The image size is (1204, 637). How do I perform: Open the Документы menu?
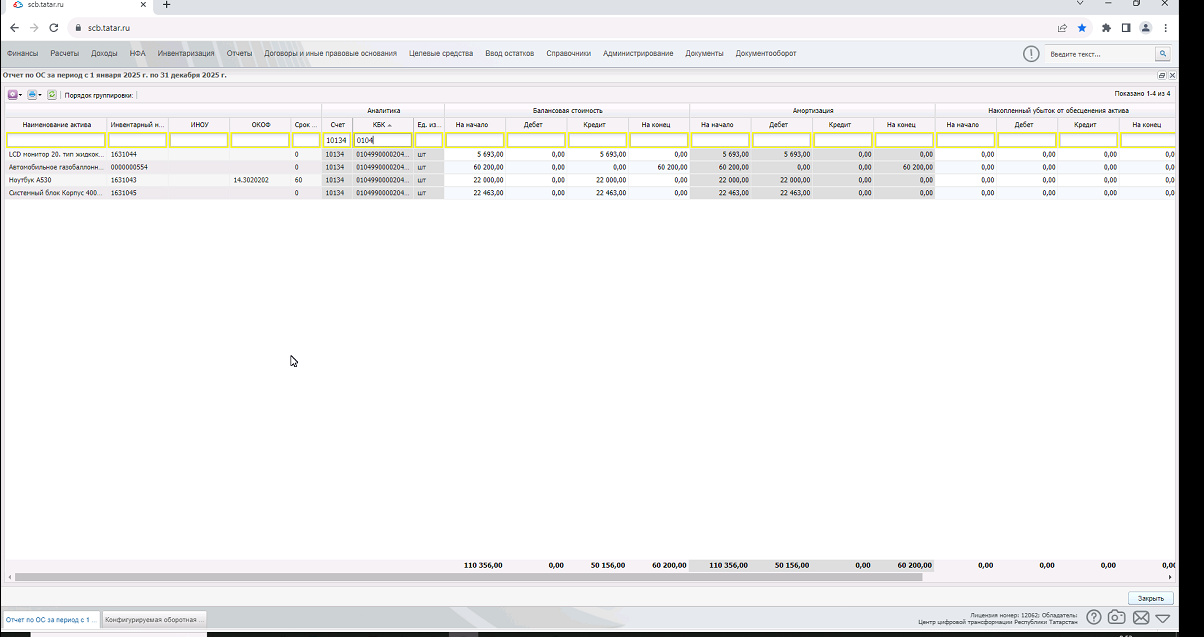[x=704, y=53]
